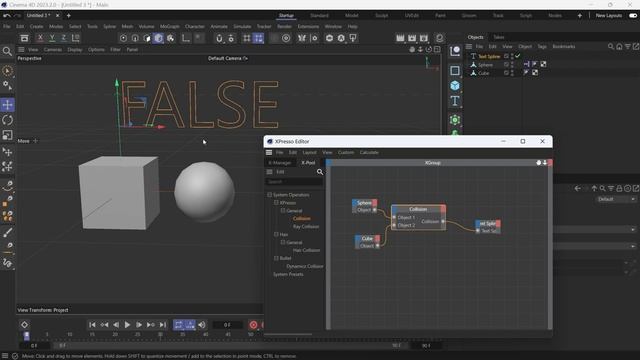Click the Text spline tool icon
The width and height of the screenshot is (640, 360).
click(x=455, y=101)
